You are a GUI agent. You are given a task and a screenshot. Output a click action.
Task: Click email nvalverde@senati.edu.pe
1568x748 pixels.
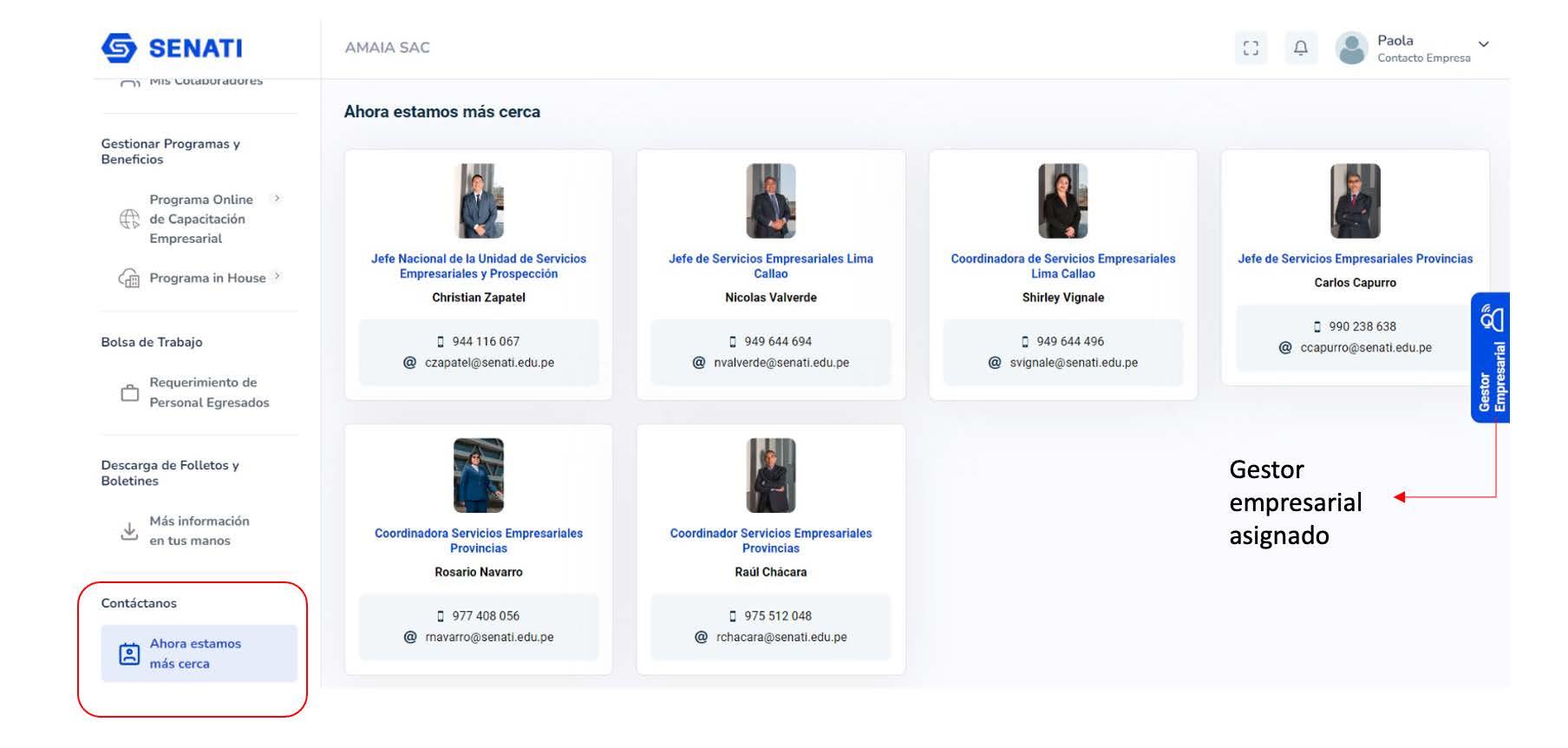click(x=781, y=363)
